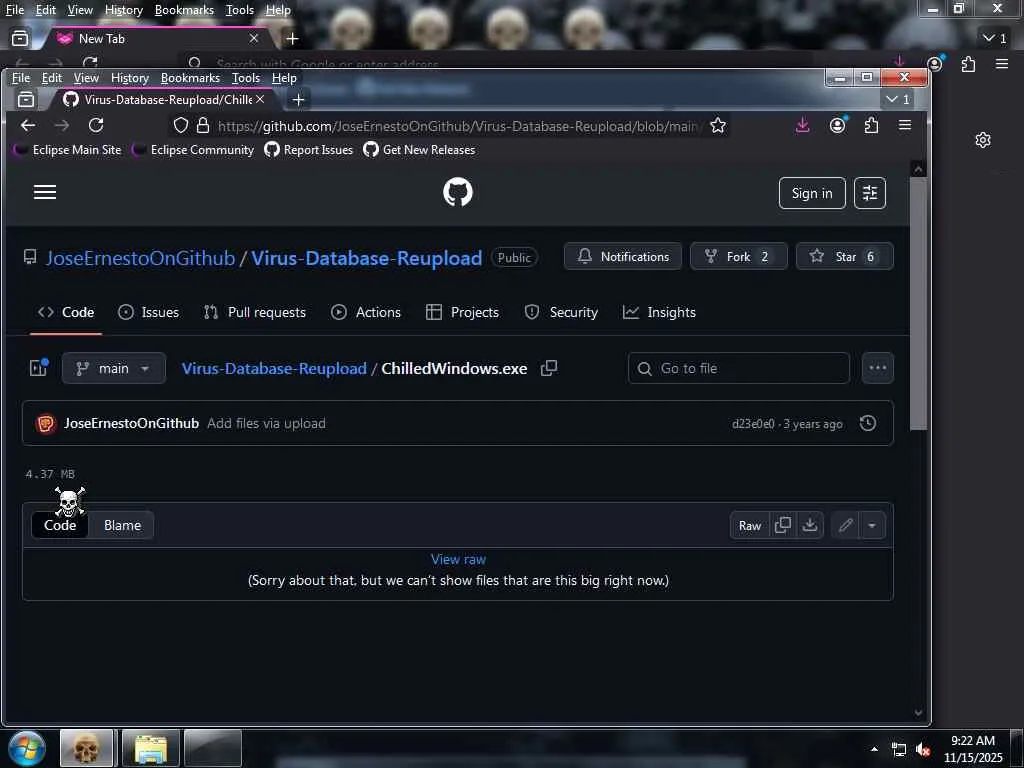
Task: Open Insights repository tab
Action: coord(659,312)
